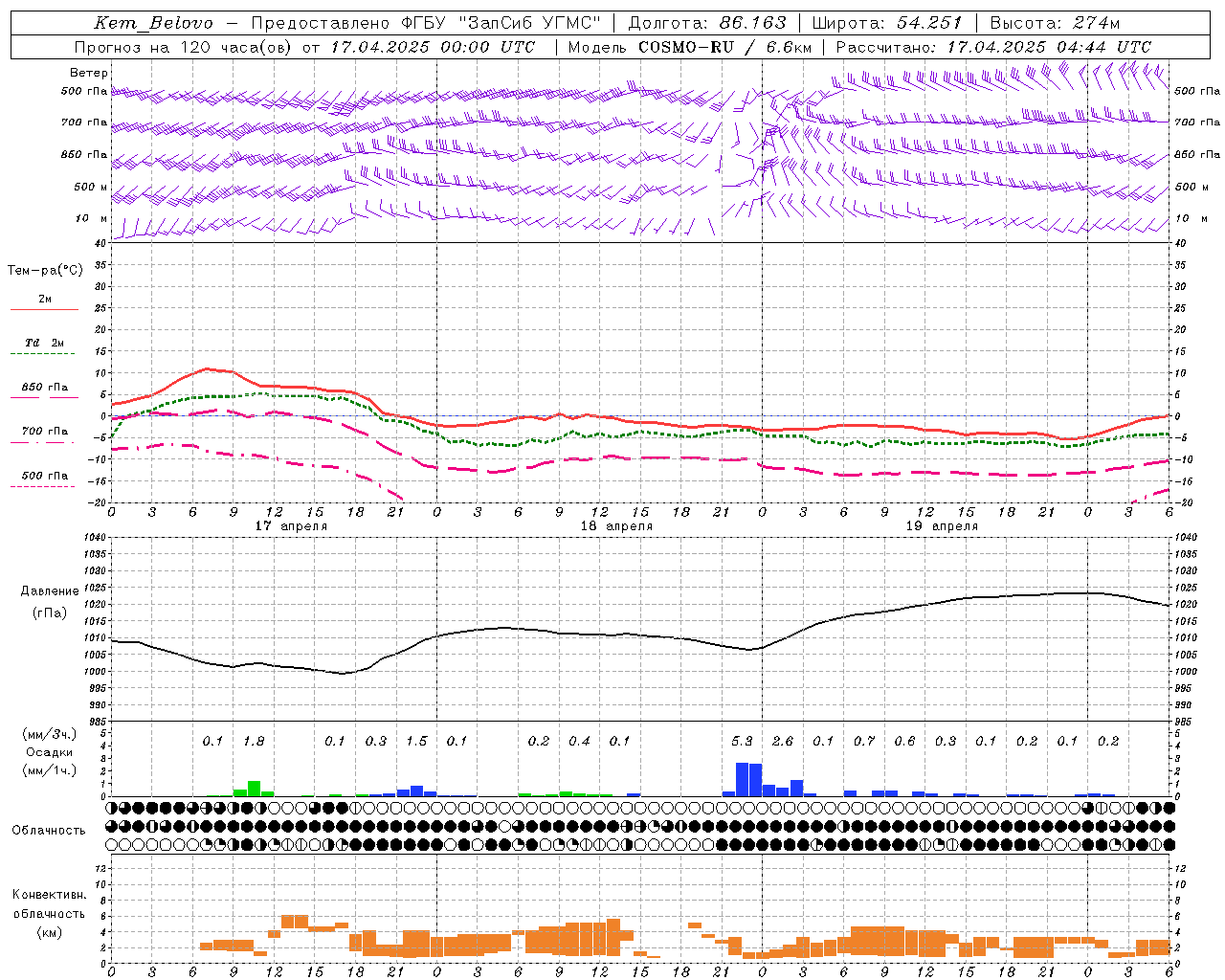
Task: Click the precipitation value 5.3
Action: pyautogui.click(x=742, y=742)
